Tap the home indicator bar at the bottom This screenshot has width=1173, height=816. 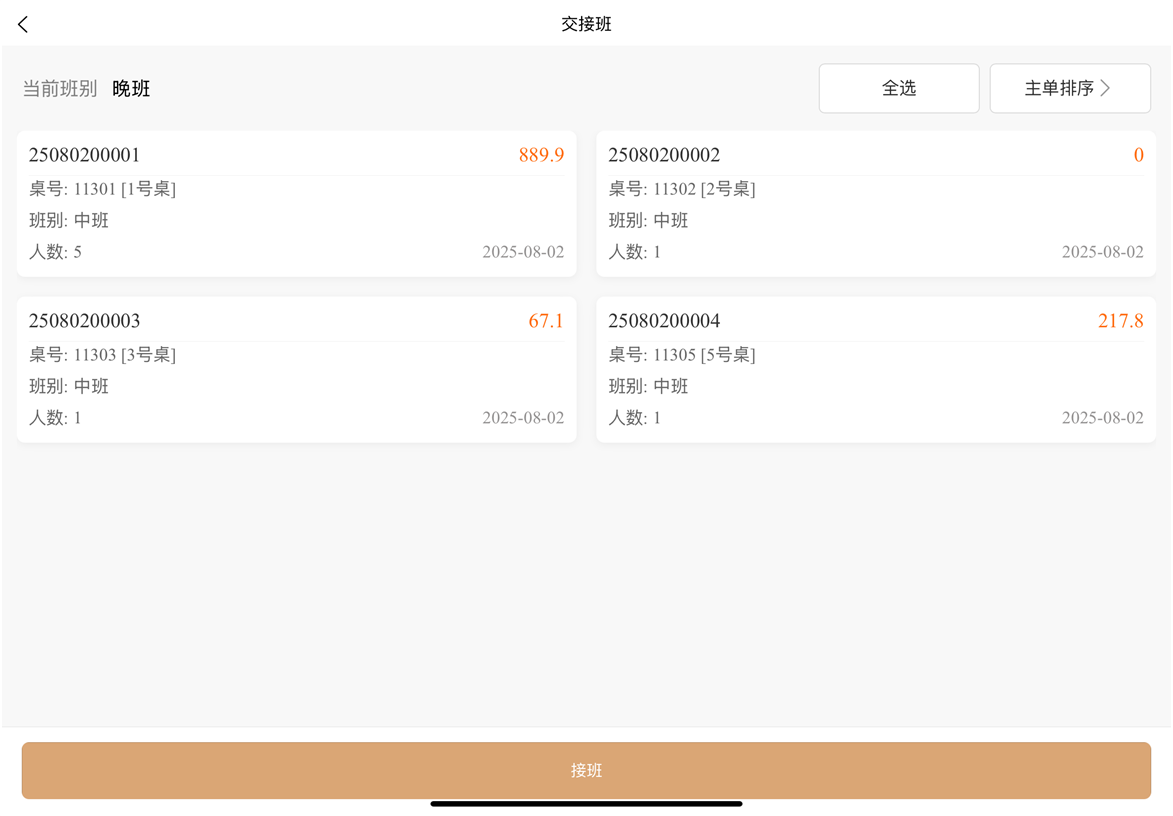(586, 803)
